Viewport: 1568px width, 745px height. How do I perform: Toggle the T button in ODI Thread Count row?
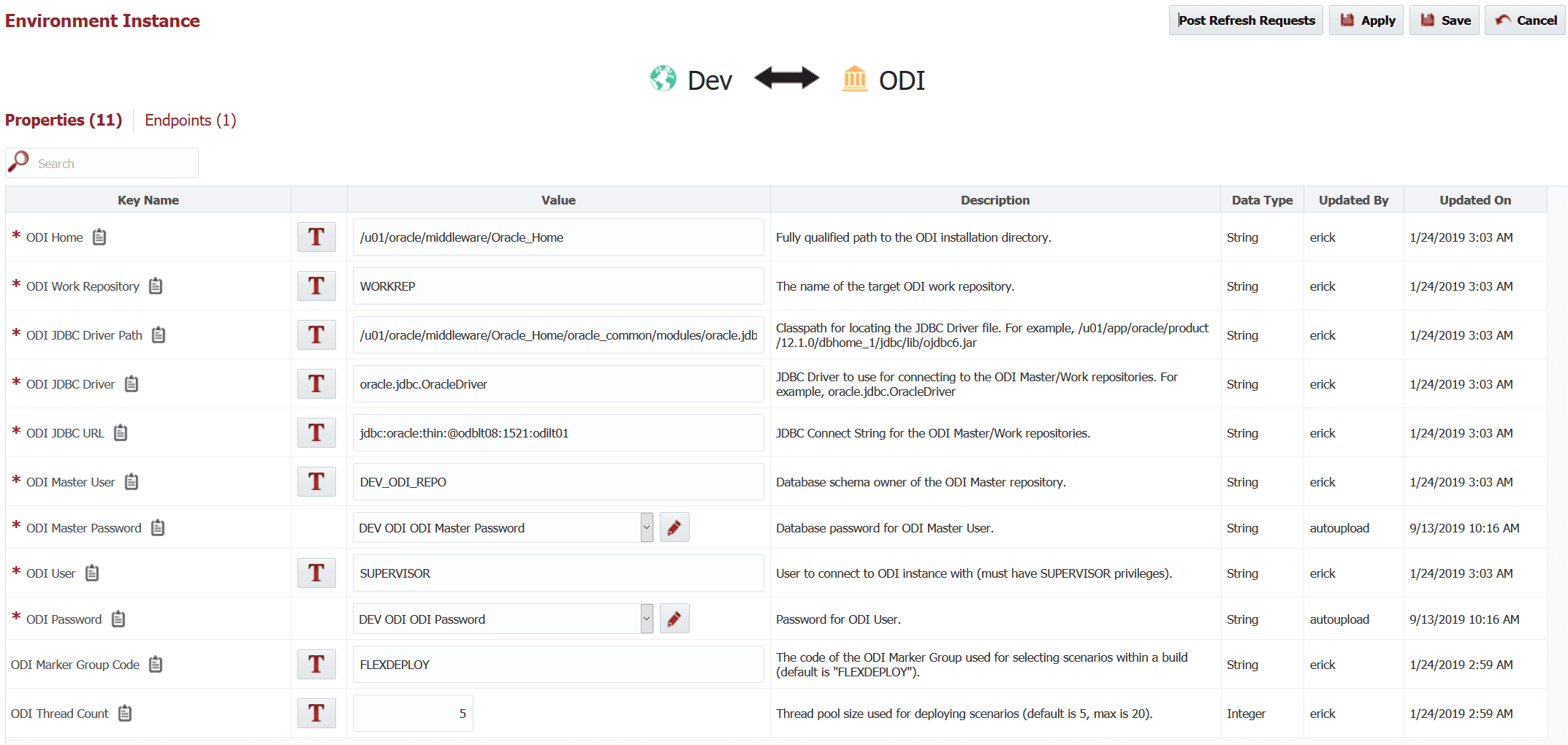(x=316, y=714)
